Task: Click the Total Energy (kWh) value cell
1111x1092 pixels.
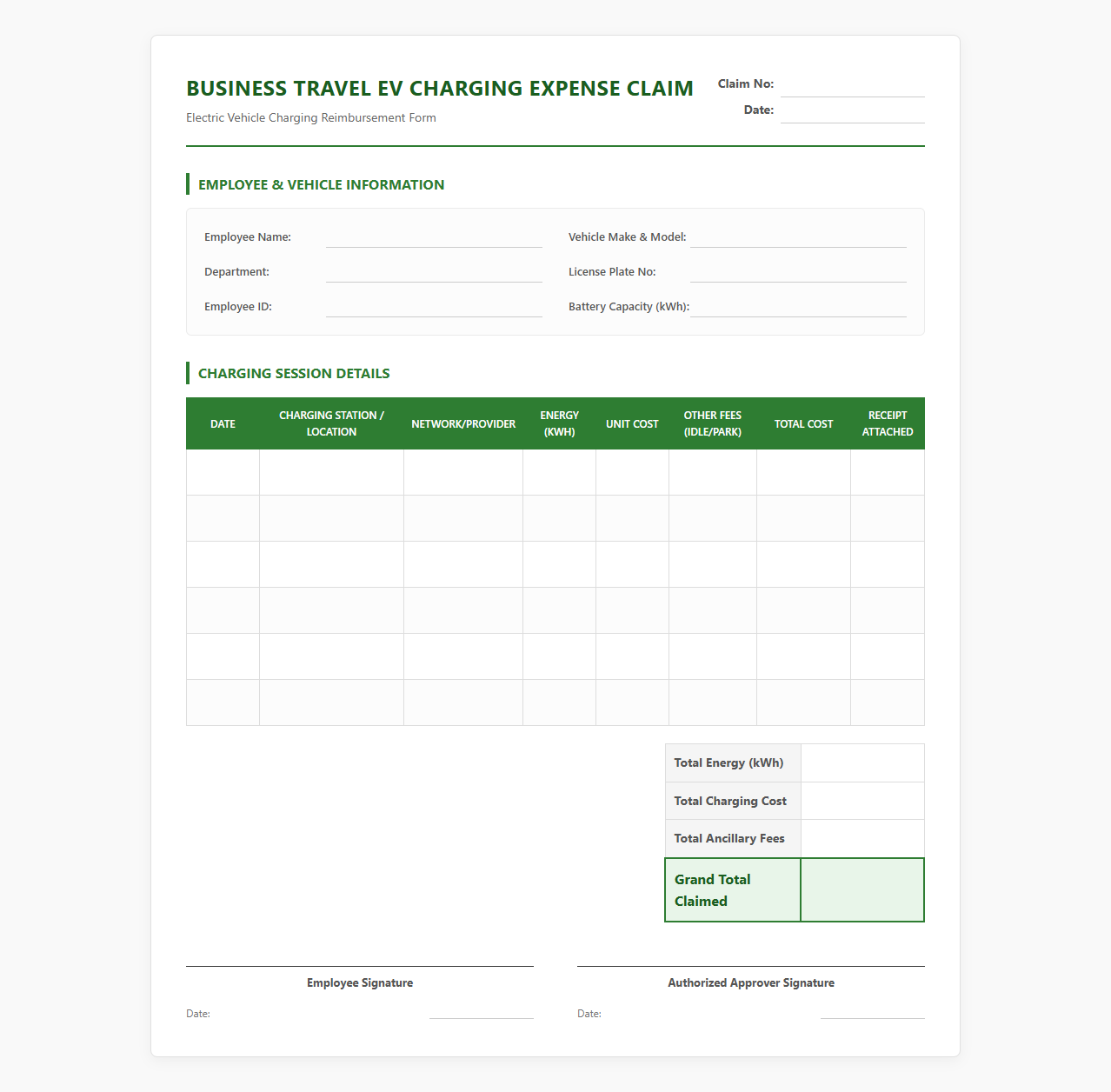Action: click(x=862, y=762)
